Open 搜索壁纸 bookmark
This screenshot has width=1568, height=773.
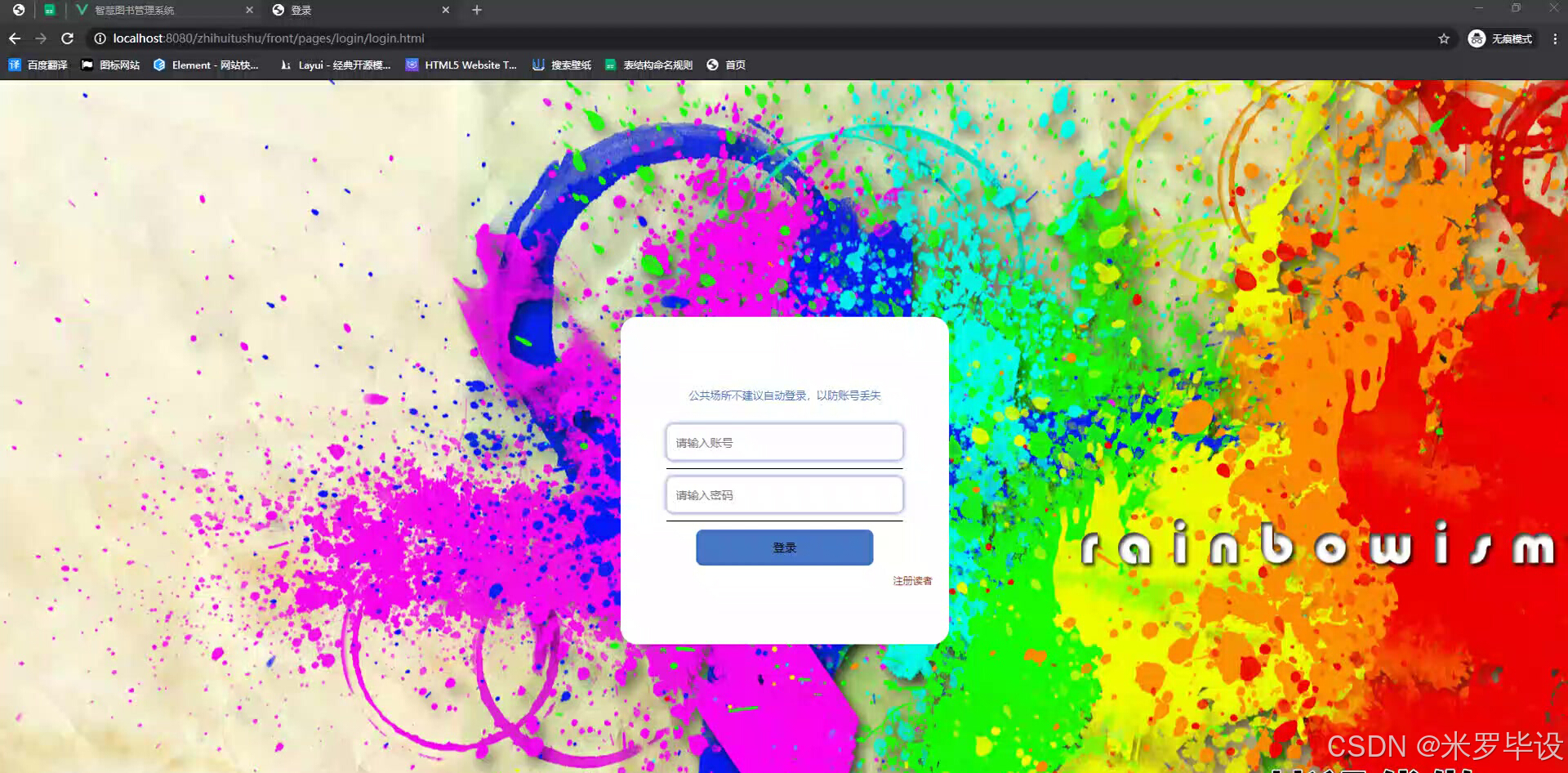pos(562,65)
